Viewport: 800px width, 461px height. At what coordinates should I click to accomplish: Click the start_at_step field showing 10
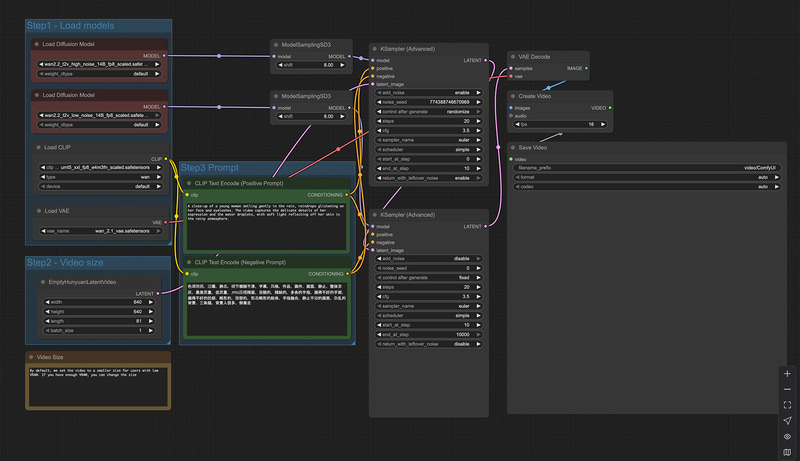429,325
